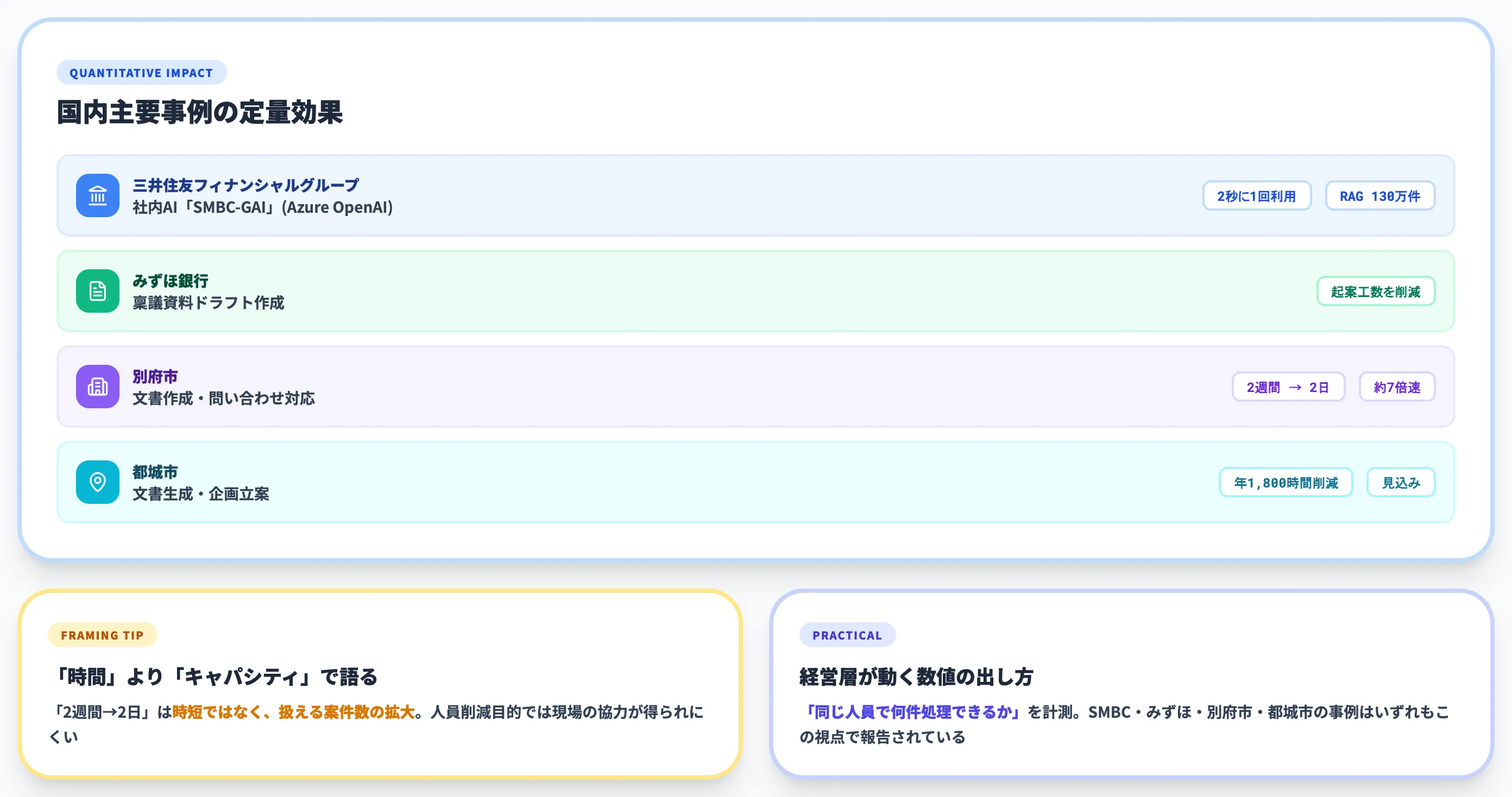Viewport: 1512px width, 797px height.
Task: Click the 都城市 row title
Action: pyautogui.click(x=155, y=472)
